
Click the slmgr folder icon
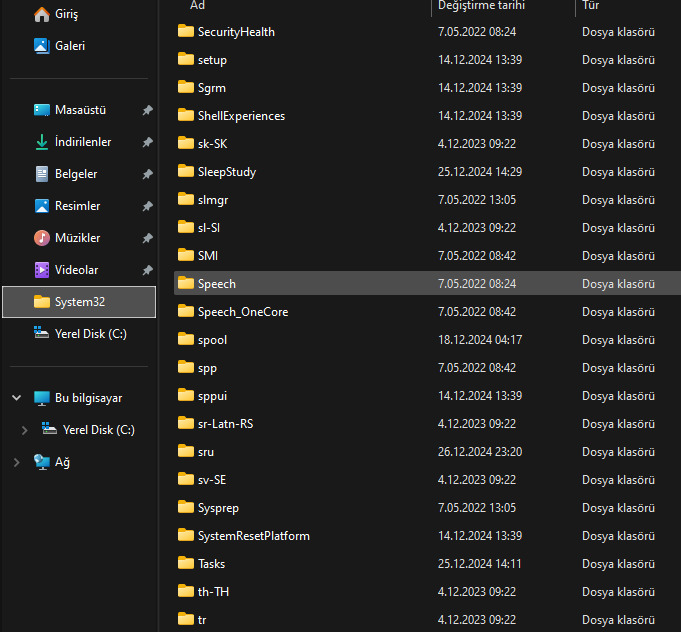pyautogui.click(x=186, y=199)
